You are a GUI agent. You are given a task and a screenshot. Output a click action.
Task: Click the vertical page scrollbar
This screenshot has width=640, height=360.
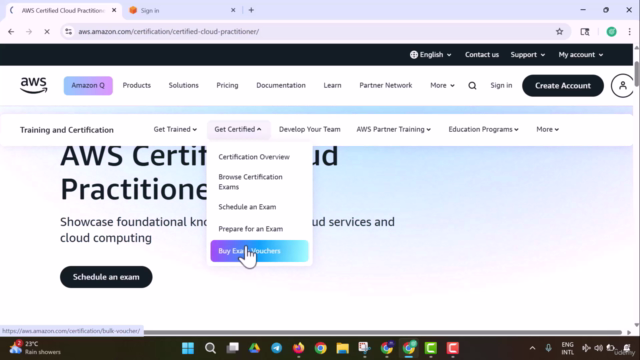[x=636, y=73]
